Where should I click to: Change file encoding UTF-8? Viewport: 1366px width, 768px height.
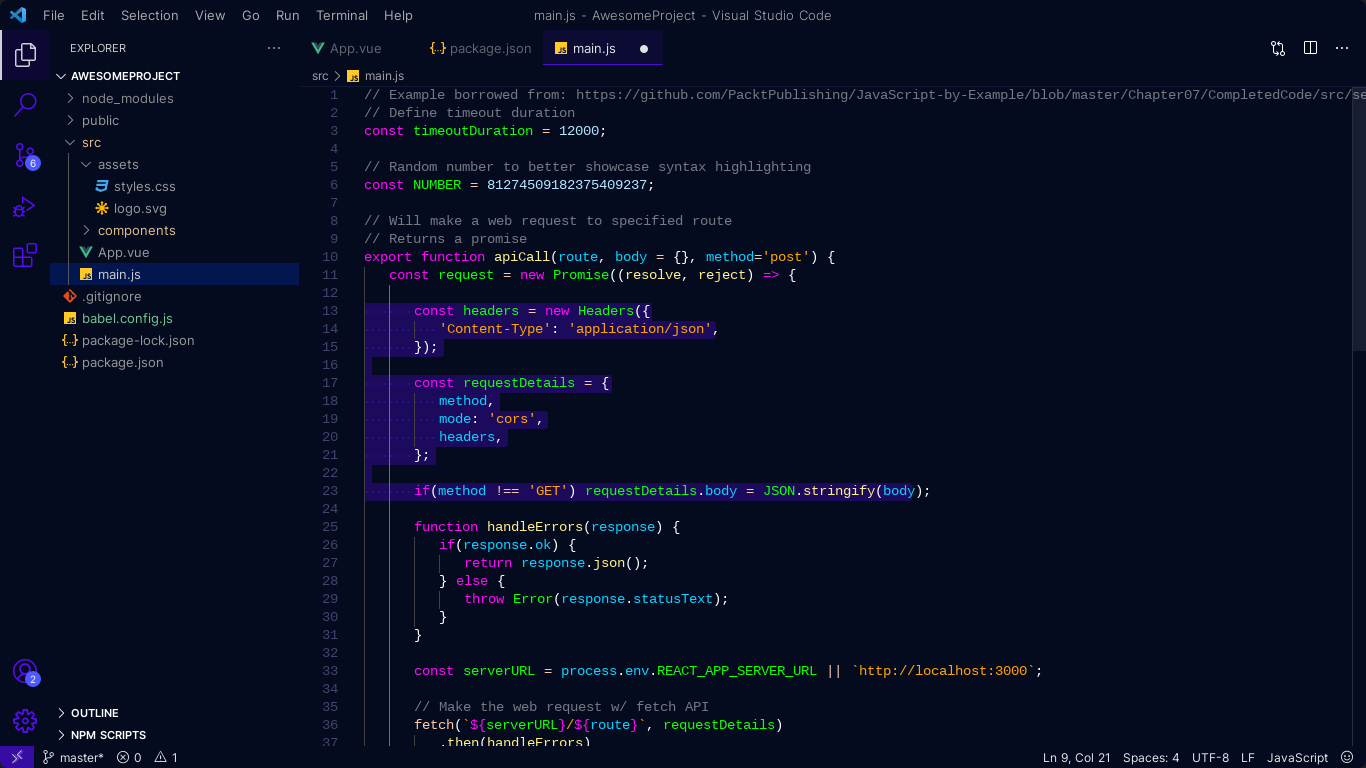coord(1210,757)
